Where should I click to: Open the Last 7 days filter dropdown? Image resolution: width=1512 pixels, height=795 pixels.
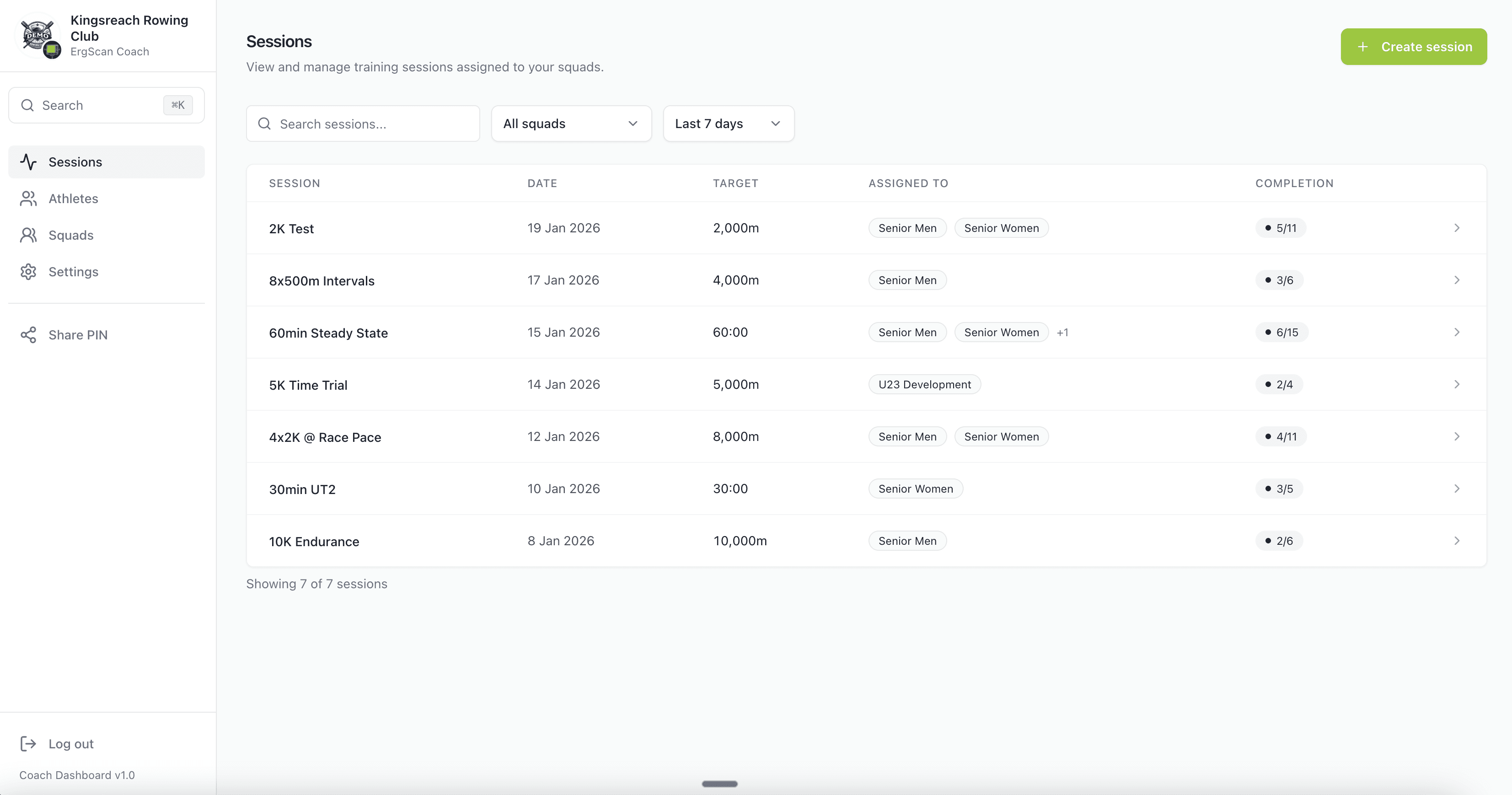tap(728, 124)
